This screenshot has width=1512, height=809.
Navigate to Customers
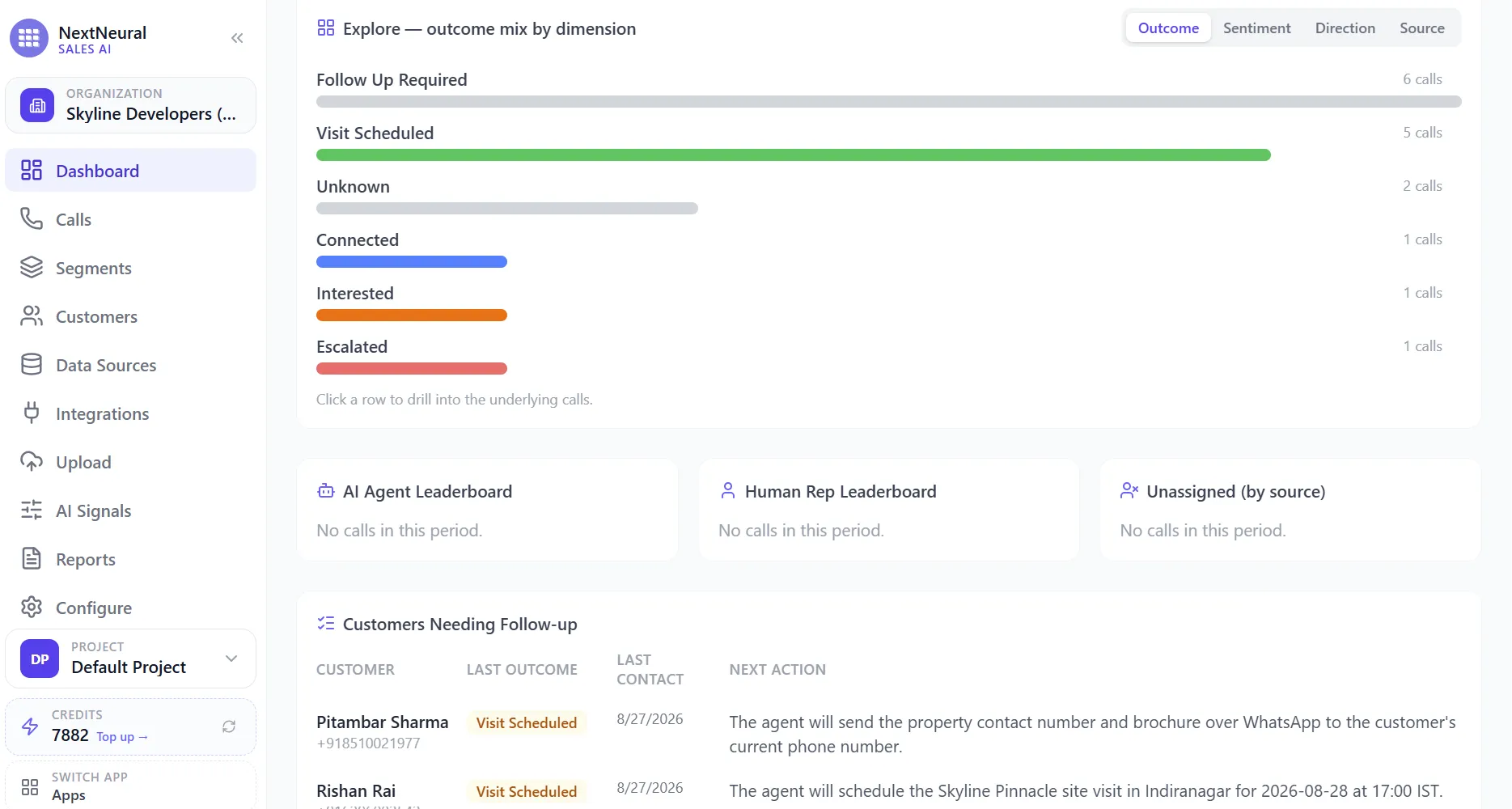coord(130,316)
